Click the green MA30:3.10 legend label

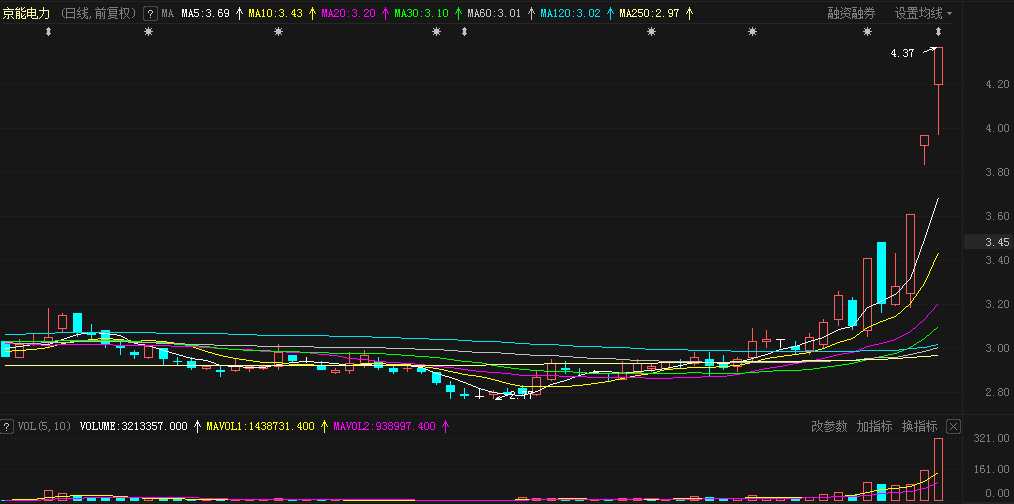click(421, 14)
